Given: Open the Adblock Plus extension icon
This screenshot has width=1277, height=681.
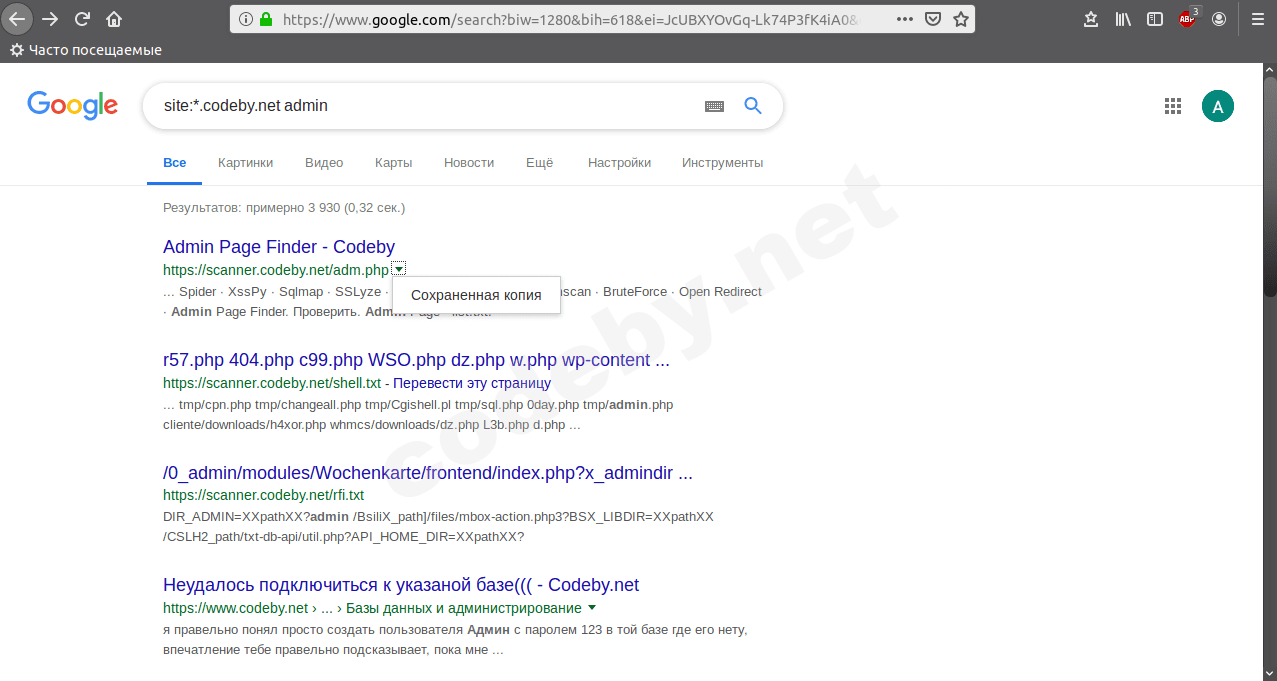Looking at the screenshot, I should (x=1187, y=18).
